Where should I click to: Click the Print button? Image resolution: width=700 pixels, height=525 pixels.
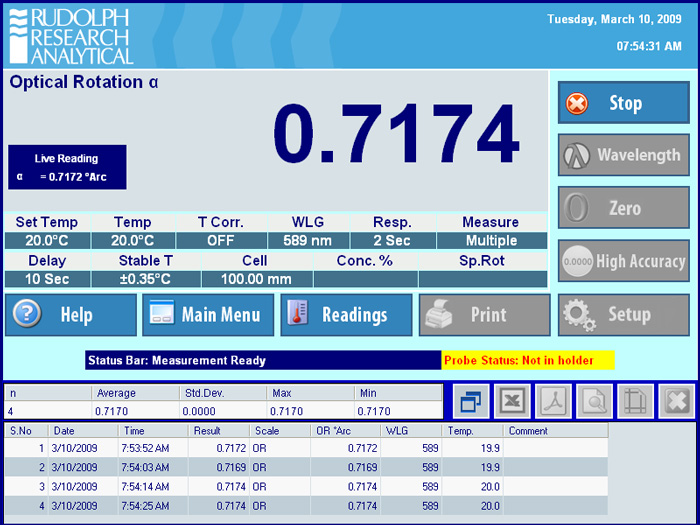coord(484,315)
